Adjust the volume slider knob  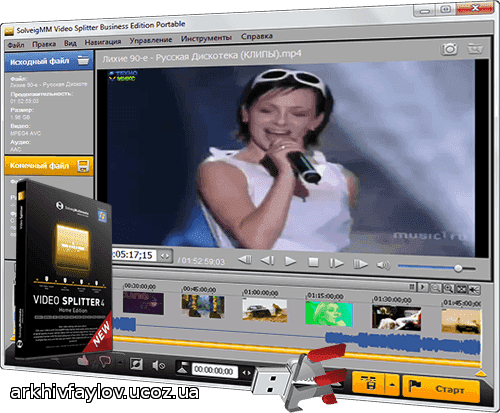coord(458,268)
